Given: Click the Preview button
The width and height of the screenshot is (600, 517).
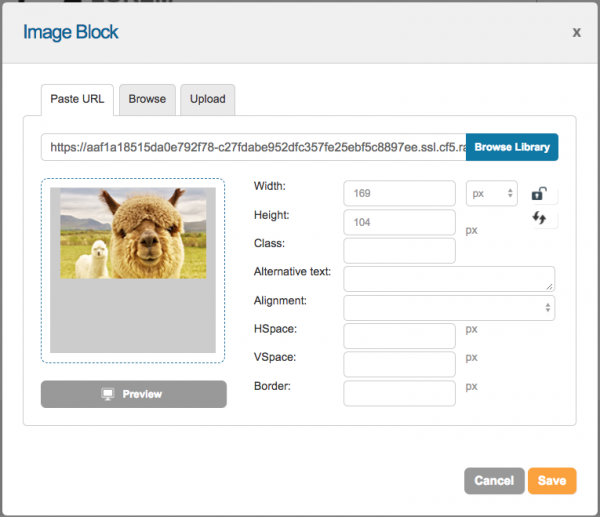Looking at the screenshot, I should coord(134,394).
